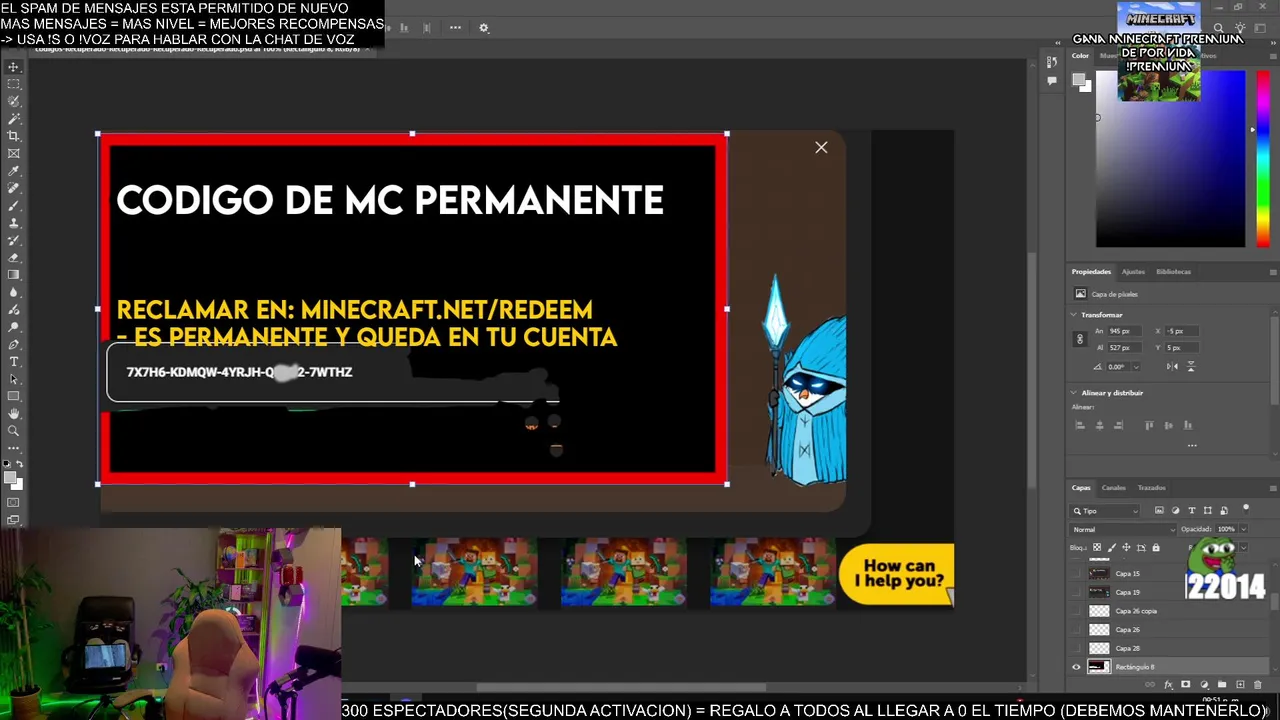Open the Layers panel flyout menu
This screenshot has height=720, width=1280.
pyautogui.click(x=1273, y=488)
